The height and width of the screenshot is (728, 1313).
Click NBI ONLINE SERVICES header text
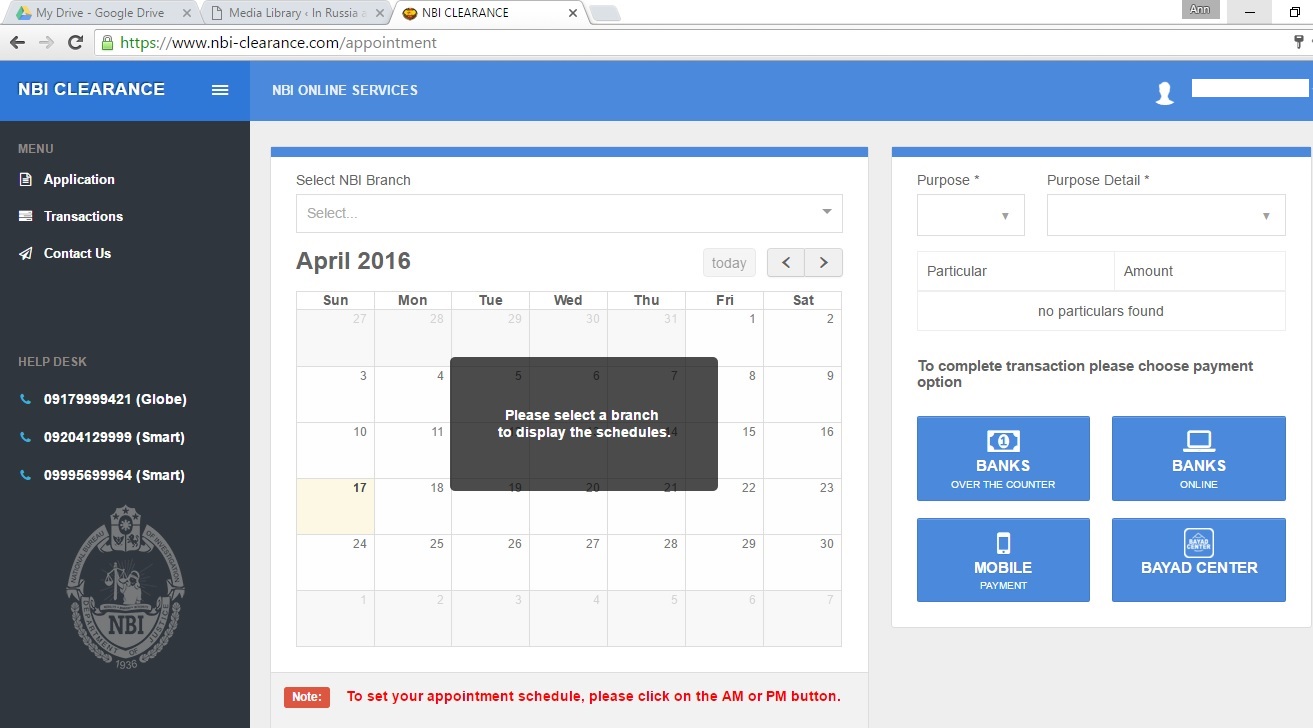[x=345, y=90]
